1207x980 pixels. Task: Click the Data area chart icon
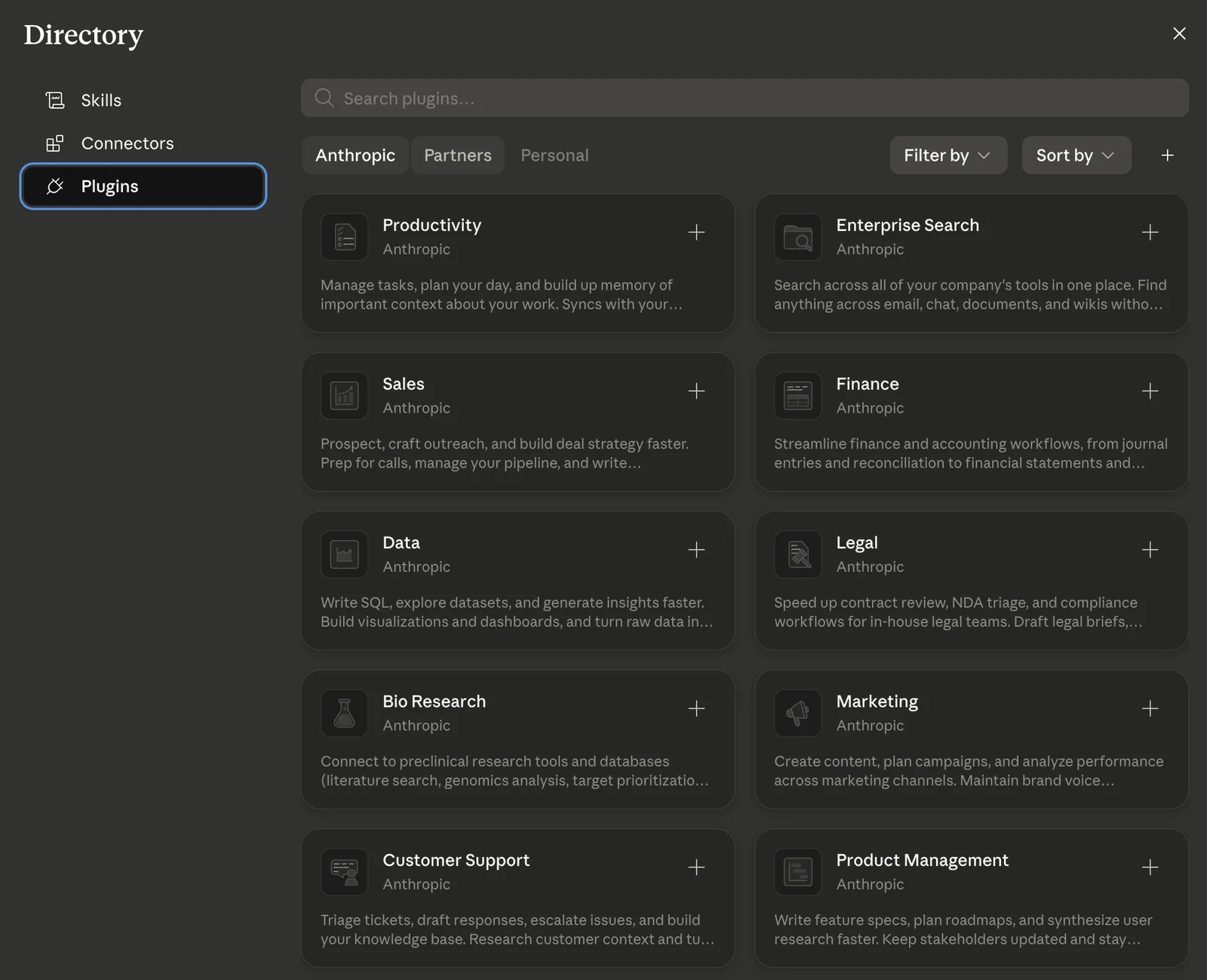click(x=345, y=555)
